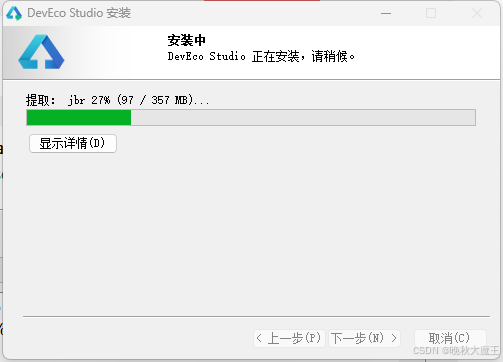Cancel installation via 取消(C) button

(450, 338)
